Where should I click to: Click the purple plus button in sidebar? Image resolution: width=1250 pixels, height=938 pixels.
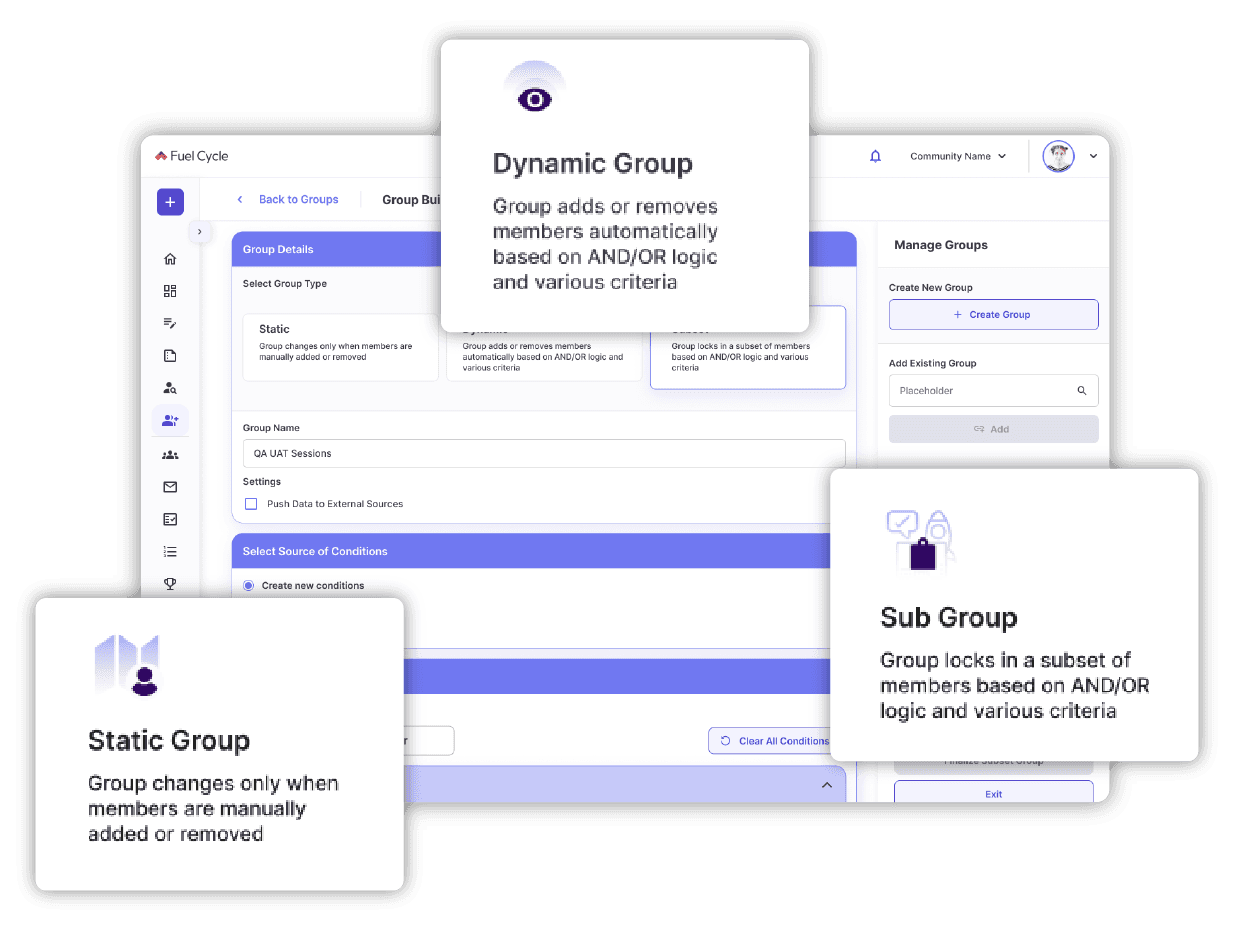170,202
